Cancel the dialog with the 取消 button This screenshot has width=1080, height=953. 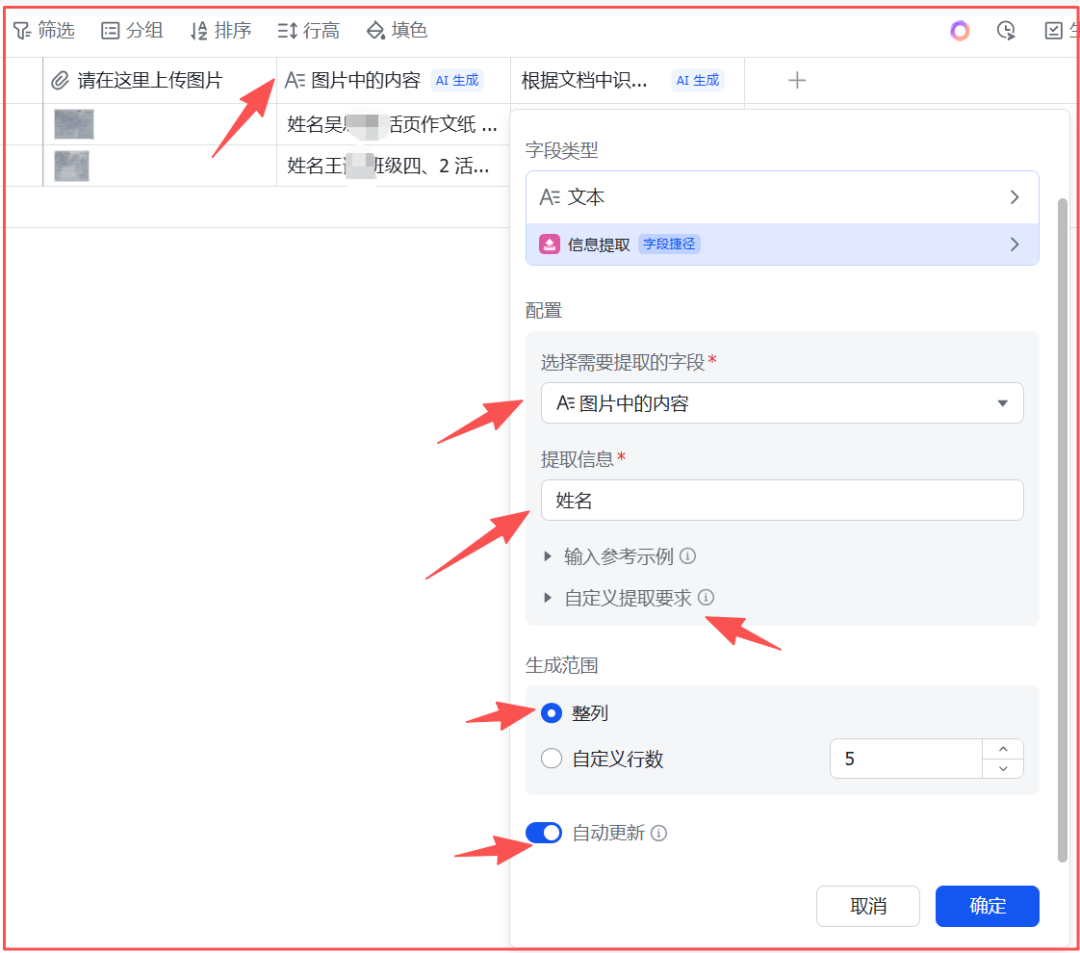tap(868, 906)
